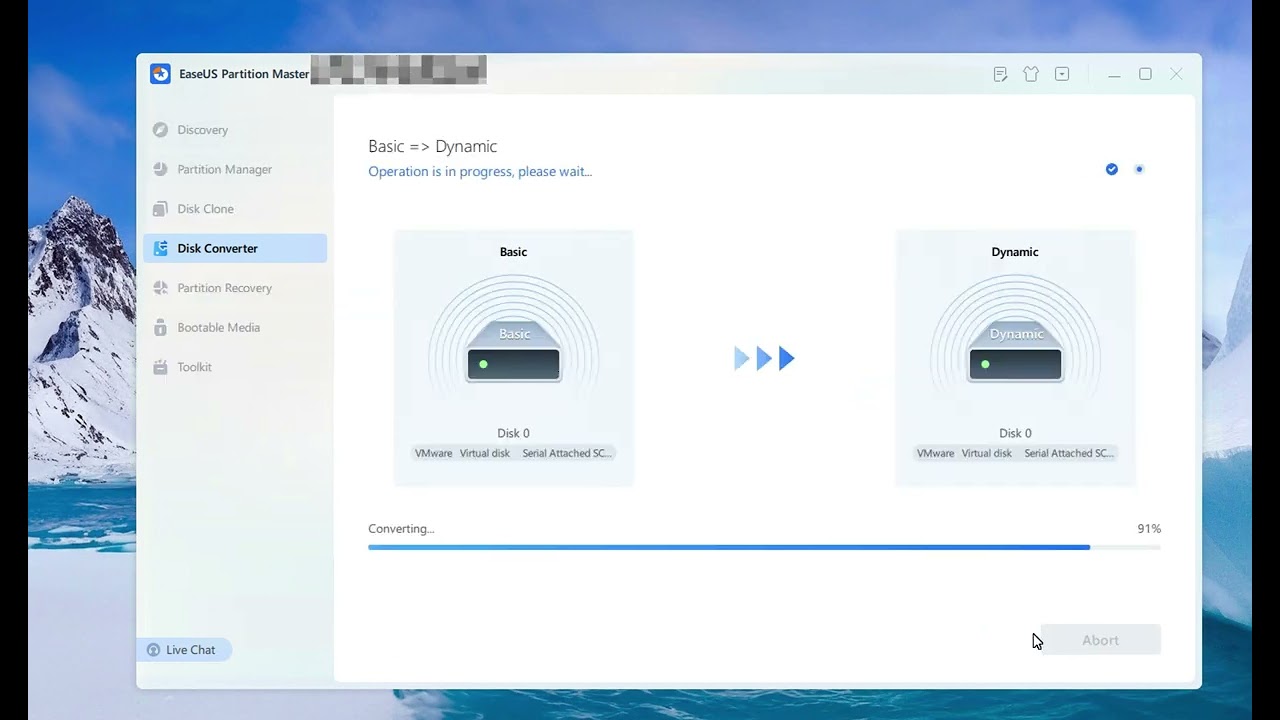This screenshot has width=1280, height=720.
Task: Click 'Serial Attached SC...' tag in Dynamic card
Action: click(x=1069, y=453)
